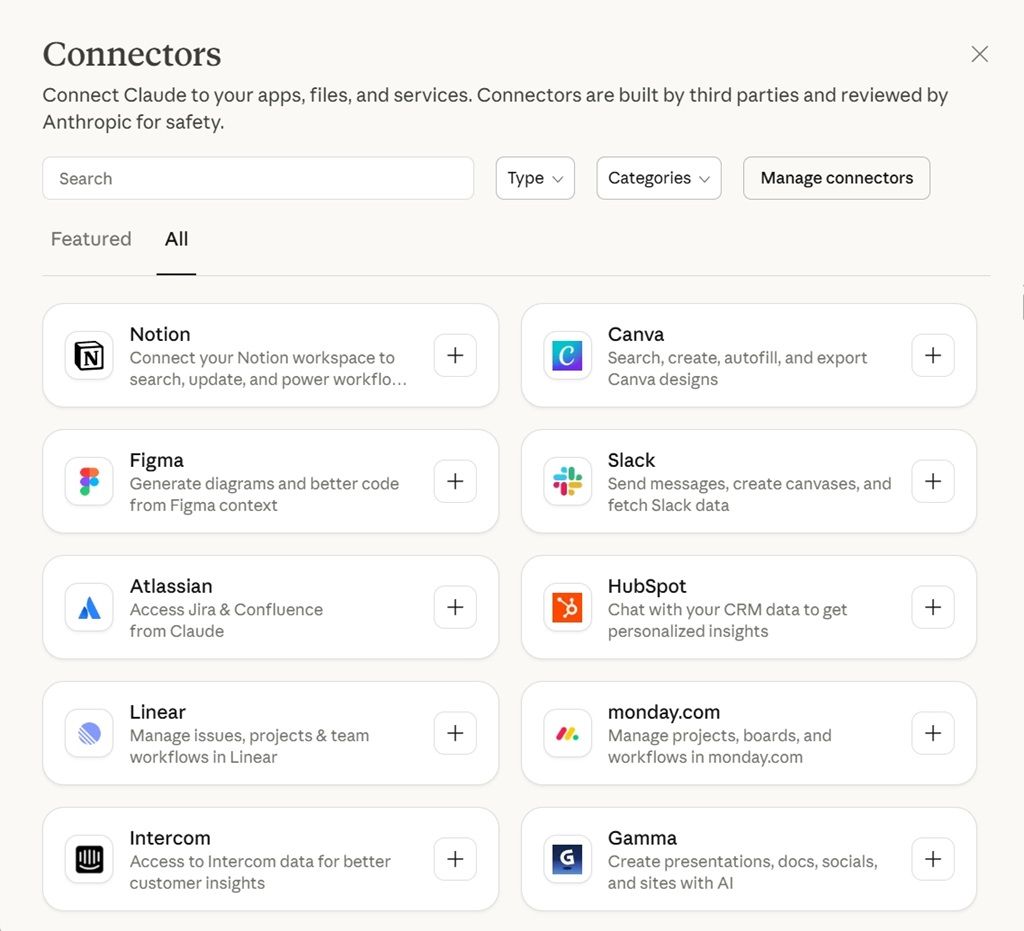Screen dimensions: 1024x931
Task: Click the Atlassian logo icon
Action: (x=89, y=608)
